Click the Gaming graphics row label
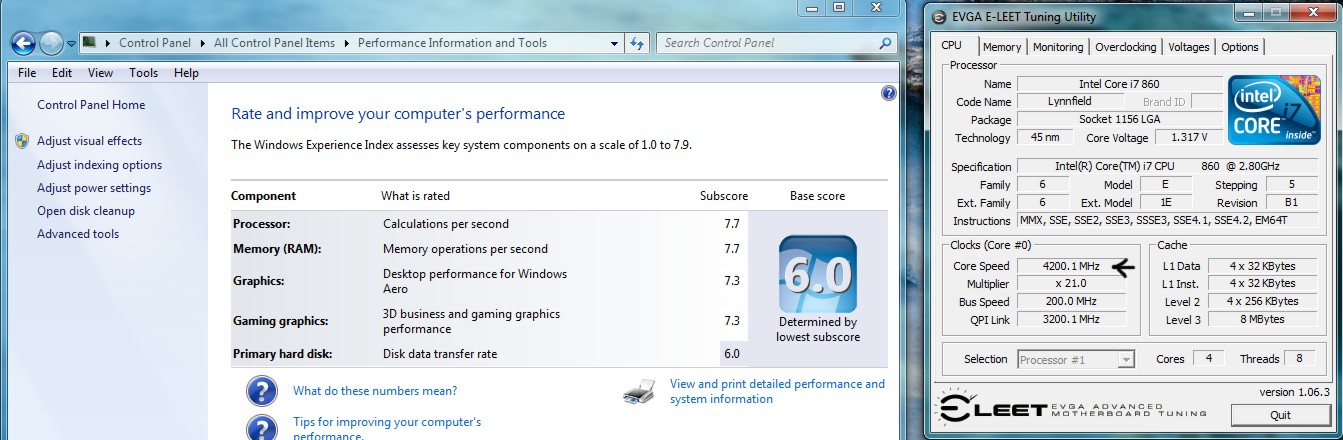Image resolution: width=1343 pixels, height=440 pixels. click(281, 321)
